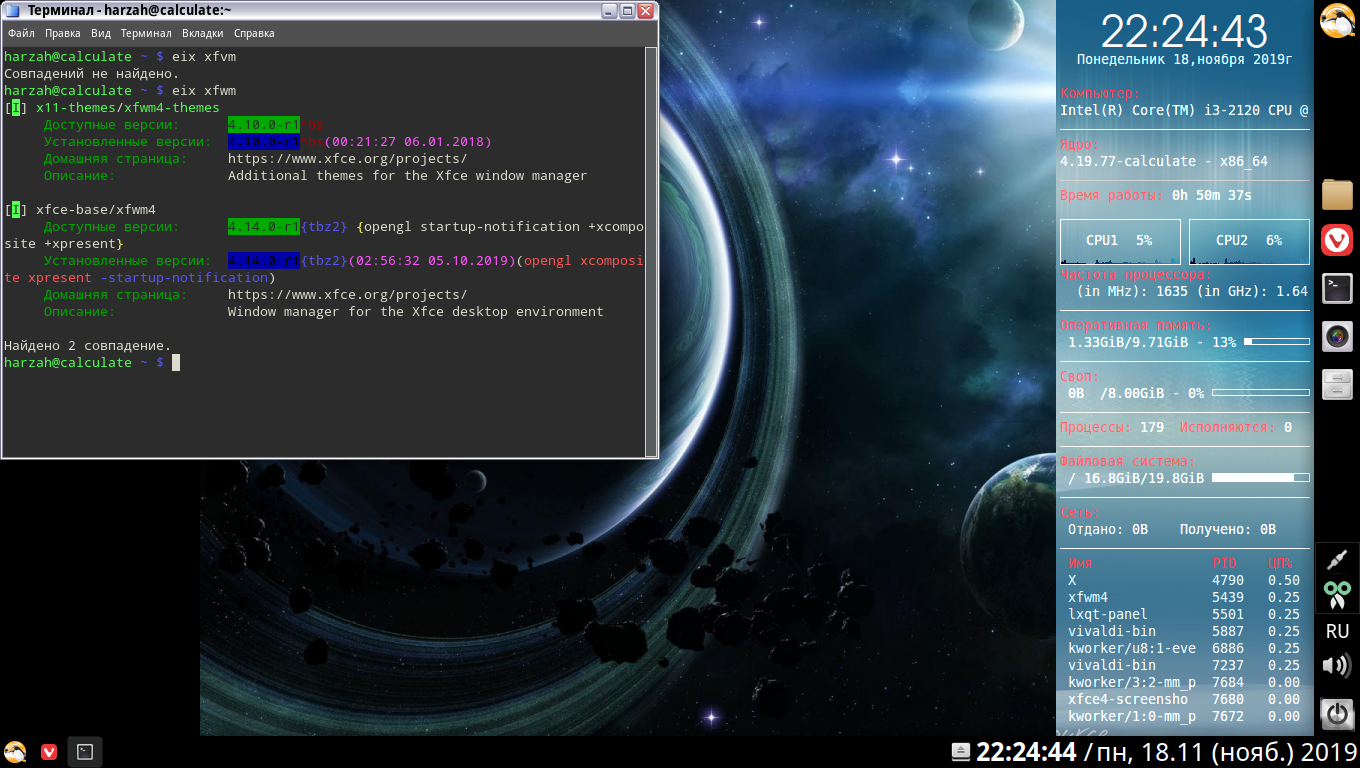Click the terminal window title icon
Image resolution: width=1360 pixels, height=768 pixels.
click(13, 12)
